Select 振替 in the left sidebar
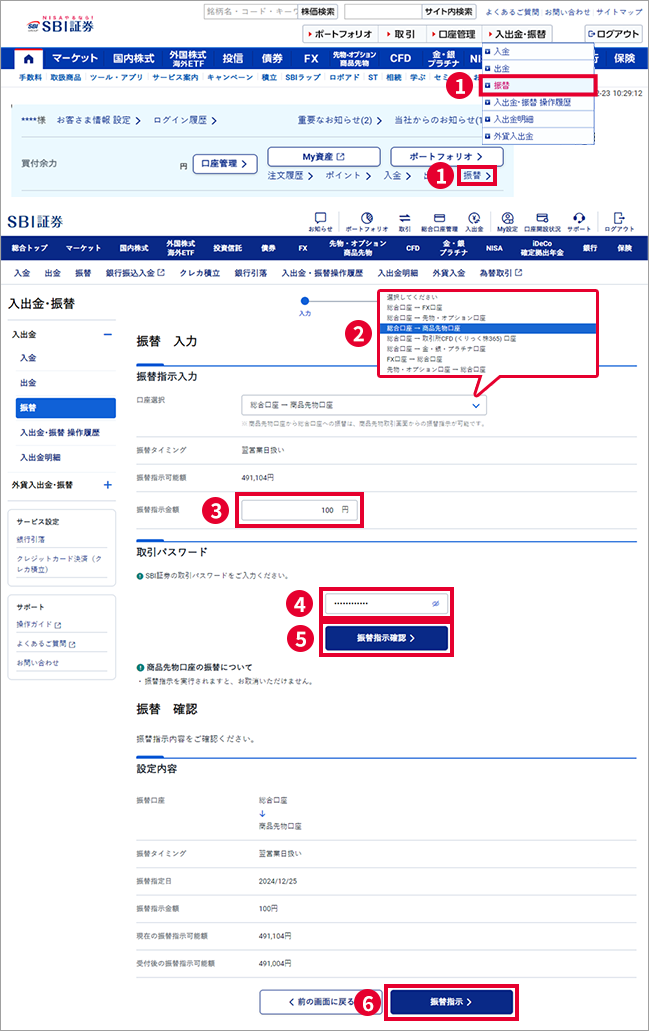 (x=66, y=408)
